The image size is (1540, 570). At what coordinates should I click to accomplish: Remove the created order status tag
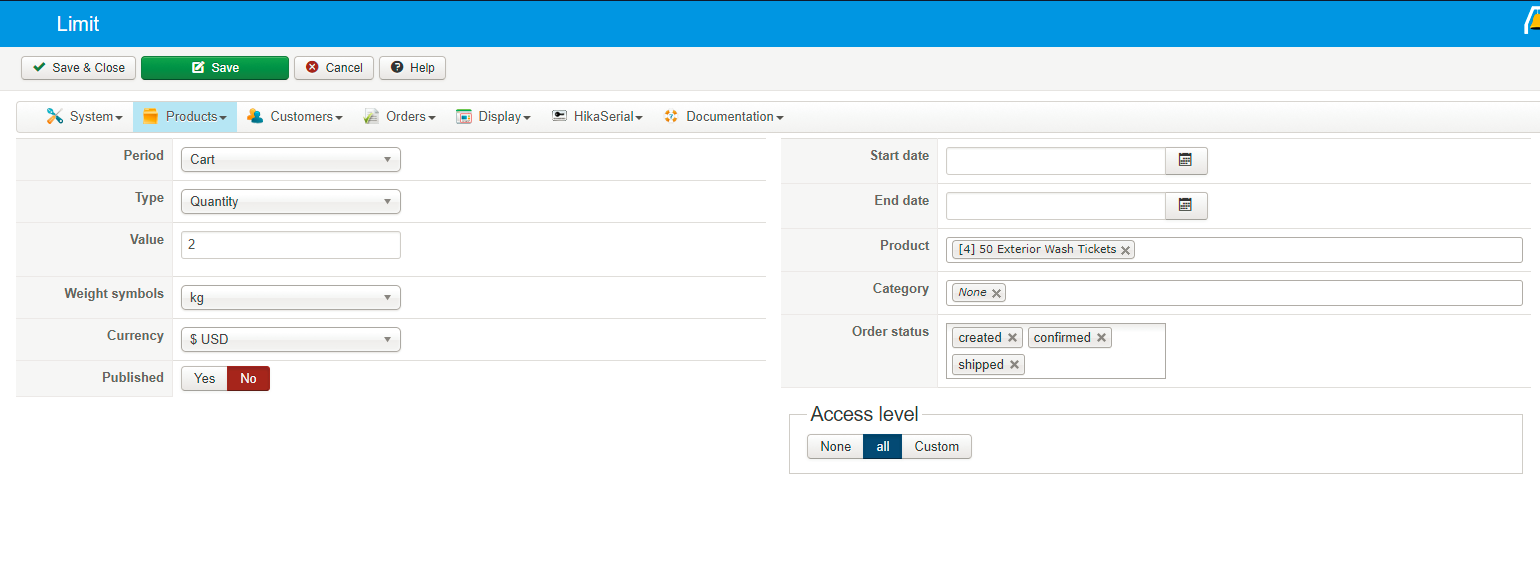click(1012, 338)
